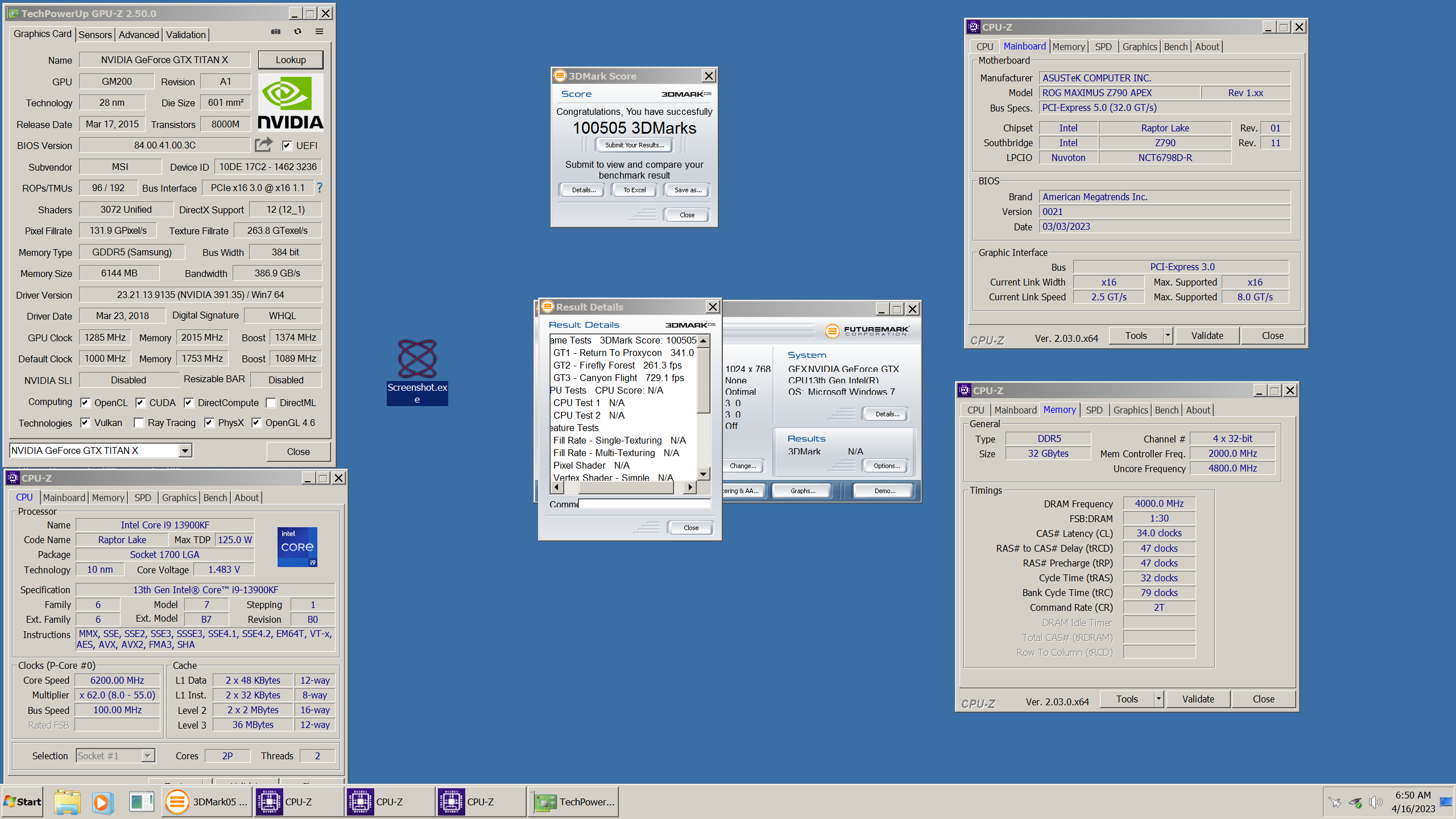Click the GPU-Z refresh icon
This screenshot has height=819, width=1456.
(297, 32)
